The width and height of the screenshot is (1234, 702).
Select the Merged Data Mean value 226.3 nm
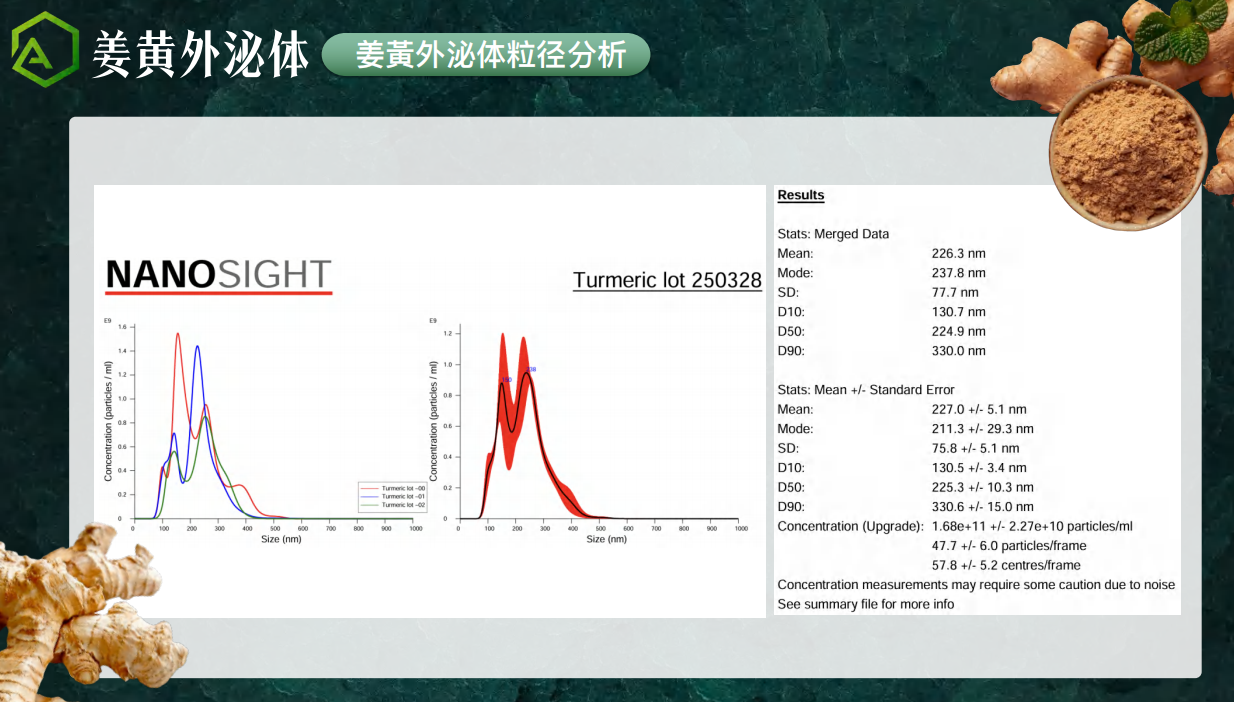(958, 253)
